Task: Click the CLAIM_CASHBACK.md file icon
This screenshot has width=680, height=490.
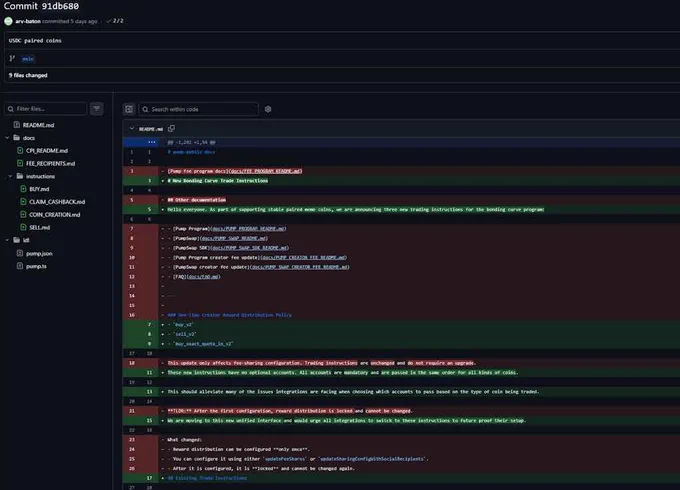Action: click(23, 202)
